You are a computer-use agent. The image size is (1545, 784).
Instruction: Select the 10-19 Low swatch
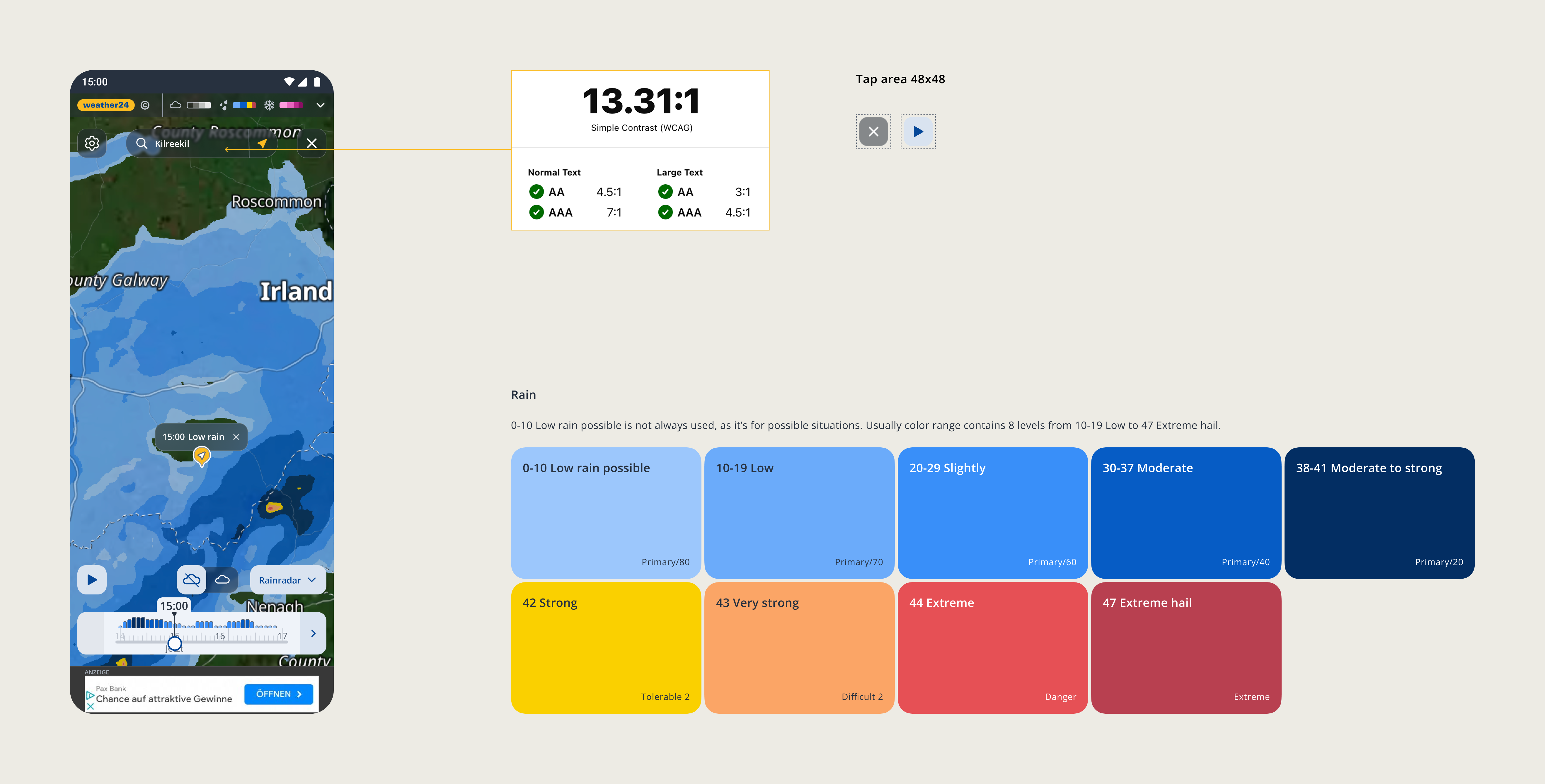[799, 513]
